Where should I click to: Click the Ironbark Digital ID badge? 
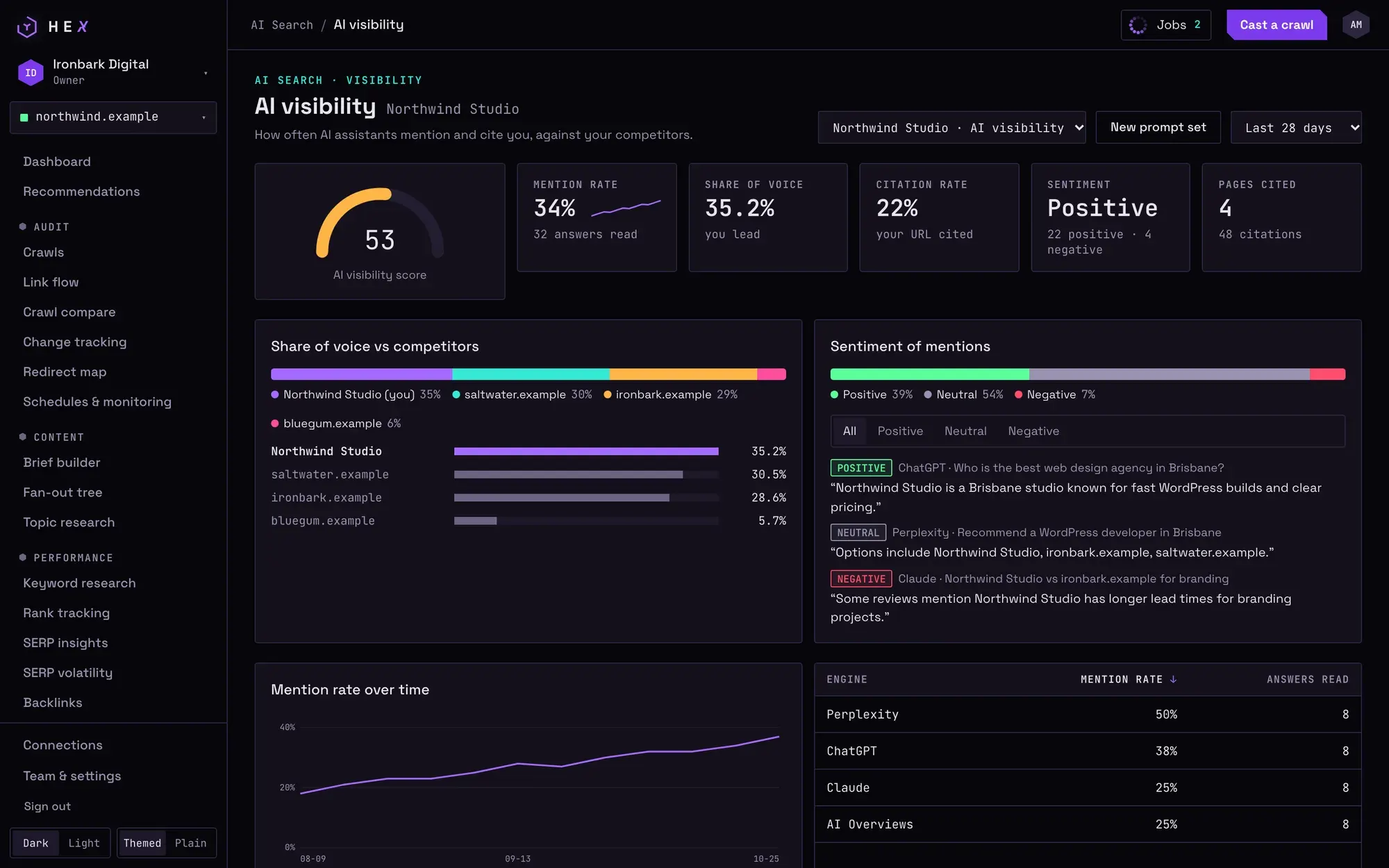31,72
